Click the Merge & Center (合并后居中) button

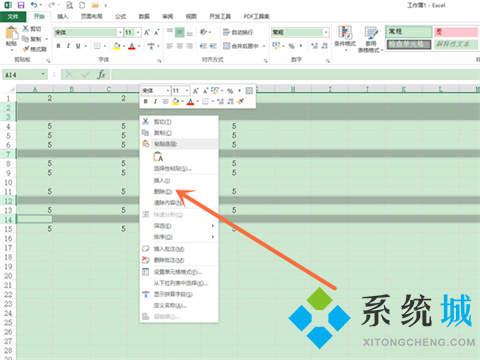(241, 46)
